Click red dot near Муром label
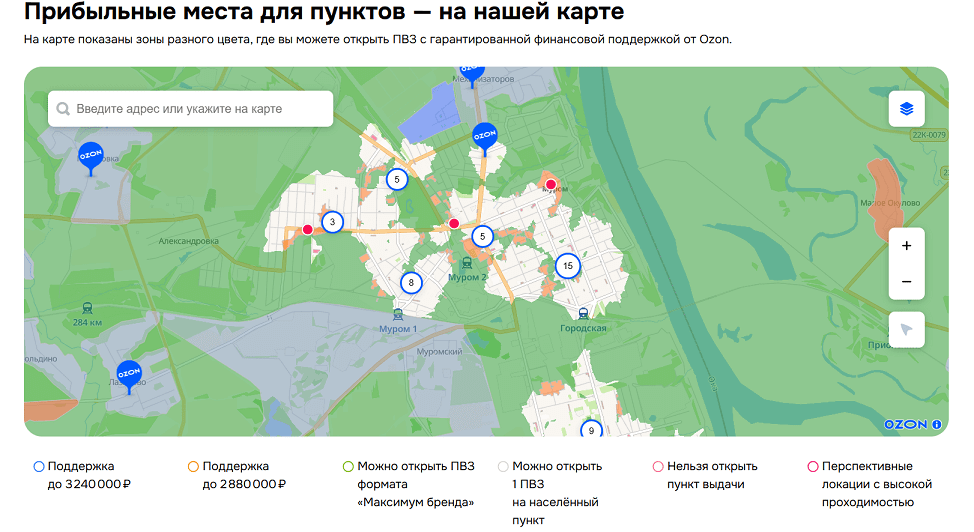This screenshot has width=974, height=532. pos(550,185)
